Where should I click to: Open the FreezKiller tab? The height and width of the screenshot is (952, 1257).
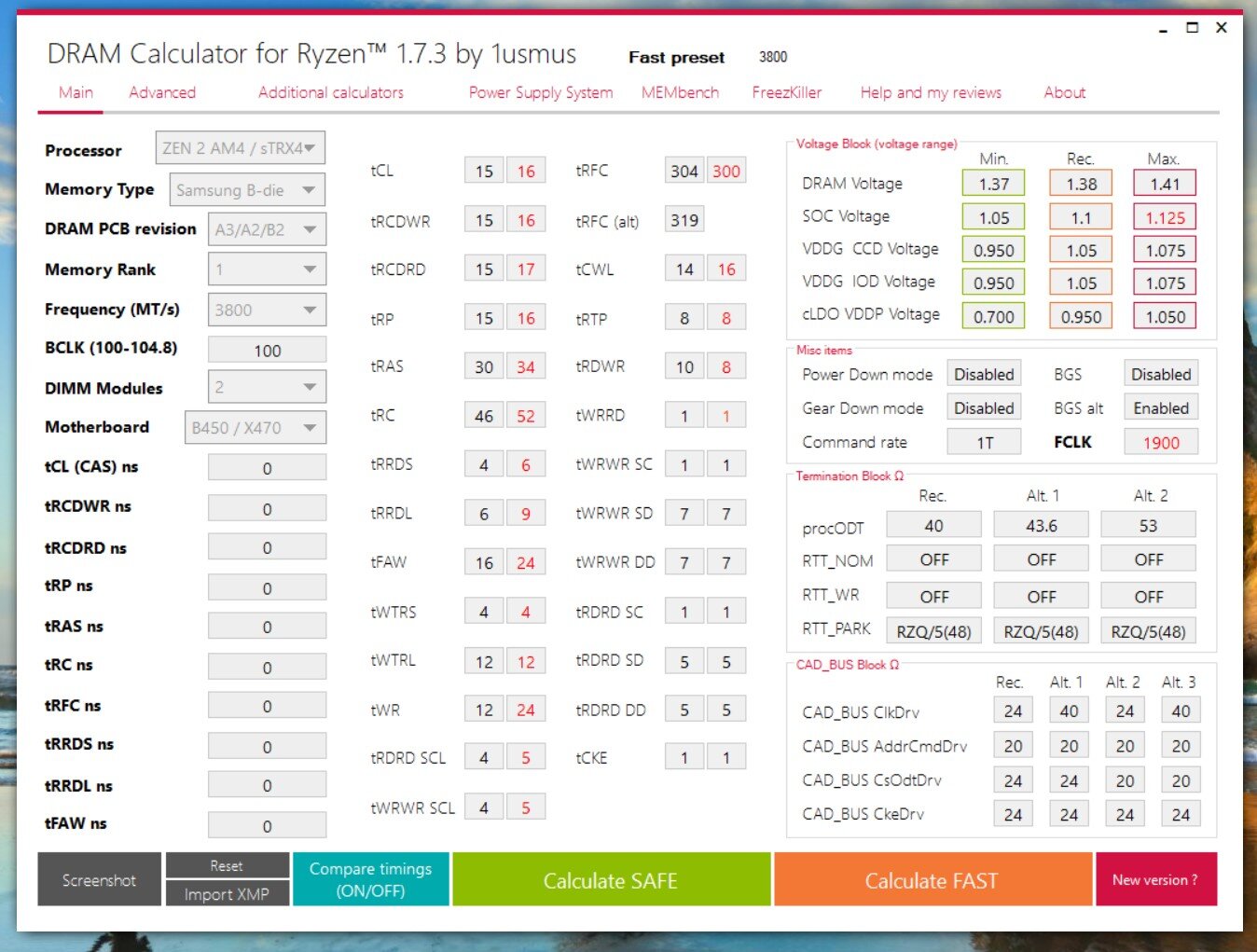787,92
